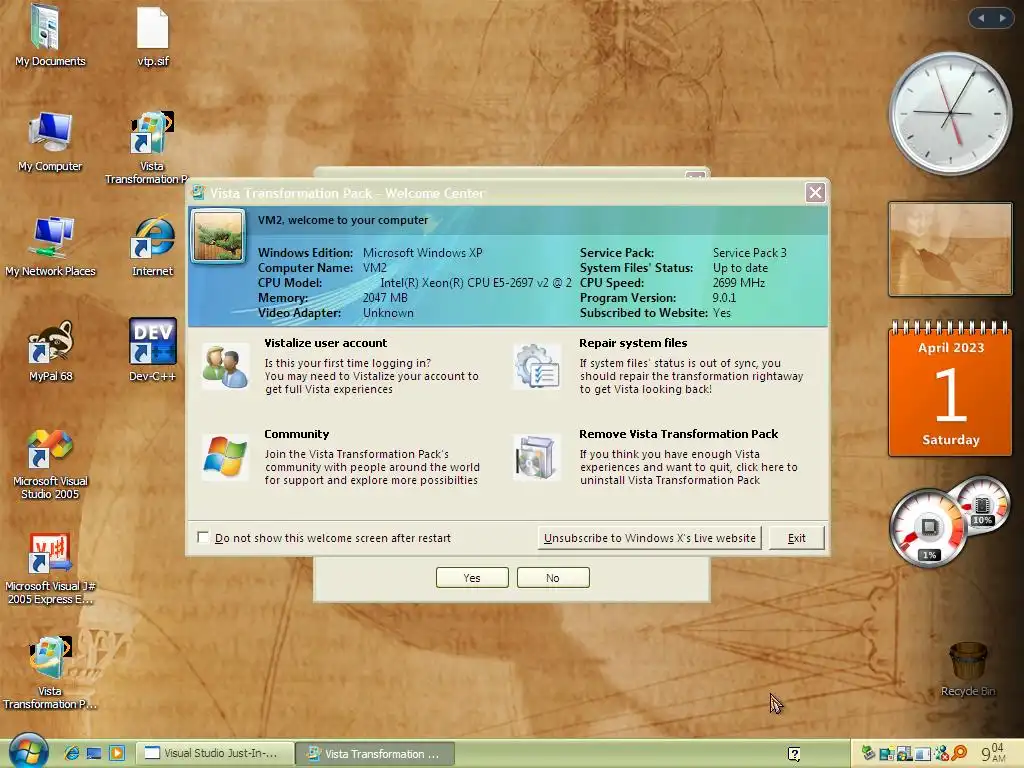
Task: Enable 'Do not show this welcome screen' checkbox
Action: click(x=203, y=537)
